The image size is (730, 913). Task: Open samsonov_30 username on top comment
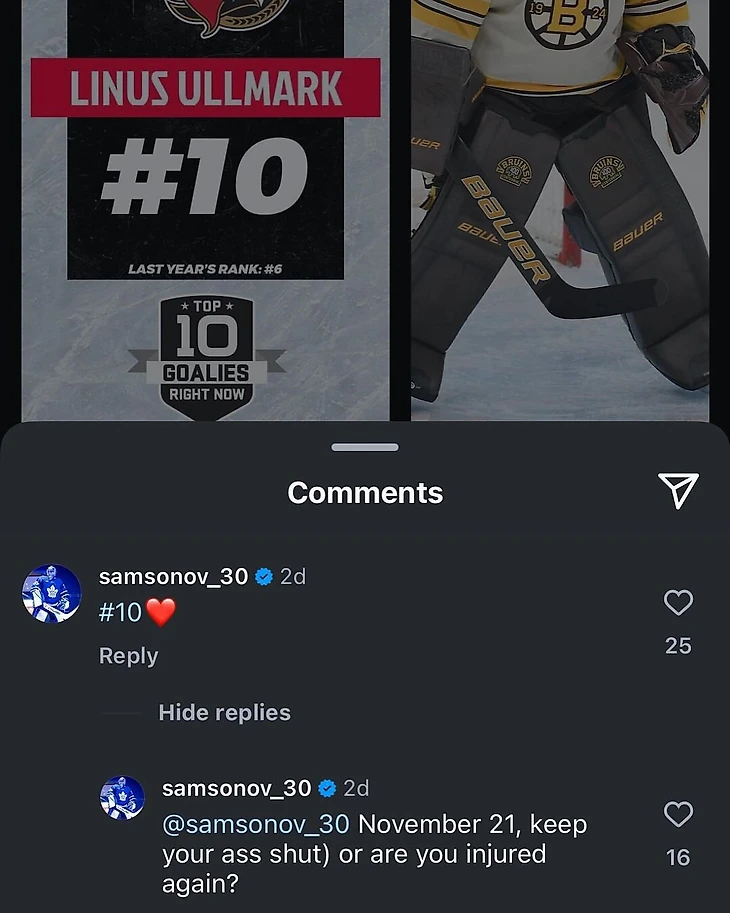(x=173, y=576)
